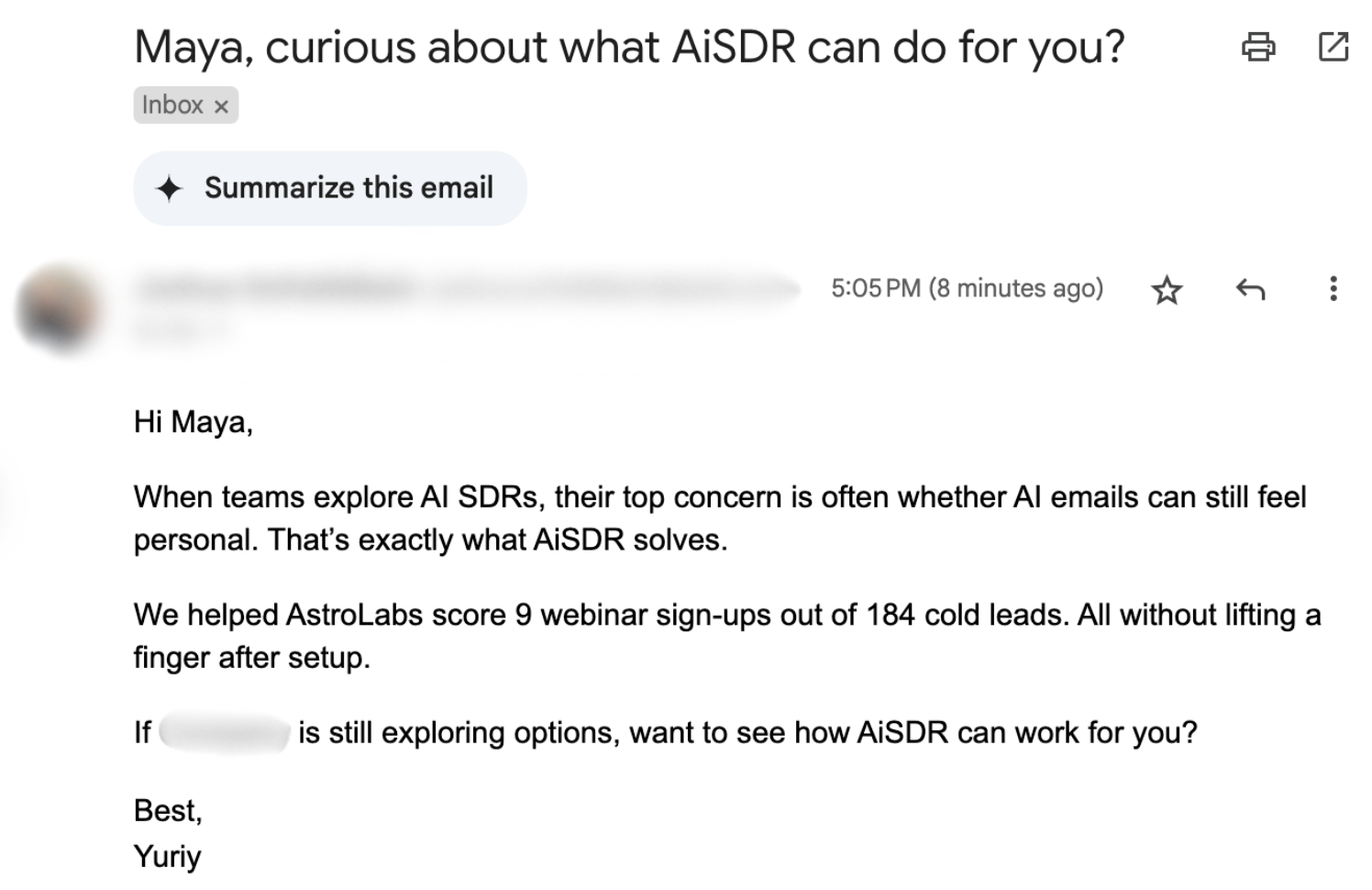Click the blurred sender name

(275, 289)
